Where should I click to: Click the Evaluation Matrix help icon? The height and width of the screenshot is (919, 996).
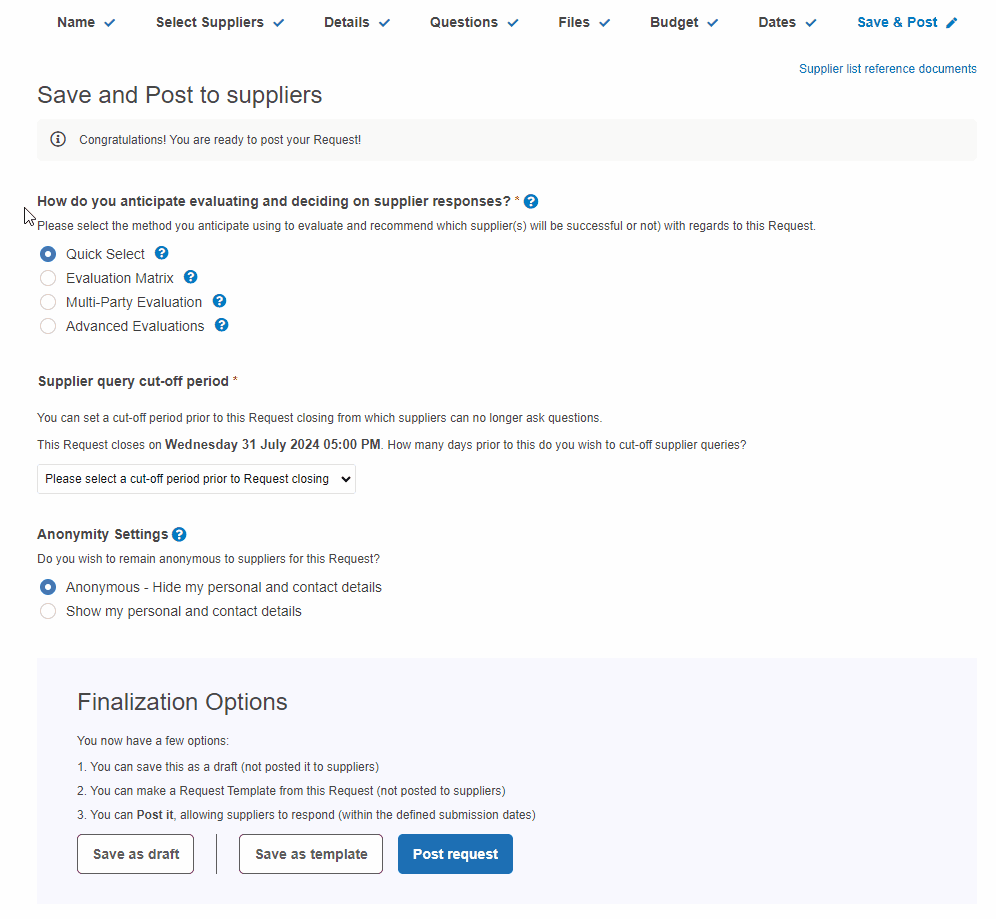[191, 277]
